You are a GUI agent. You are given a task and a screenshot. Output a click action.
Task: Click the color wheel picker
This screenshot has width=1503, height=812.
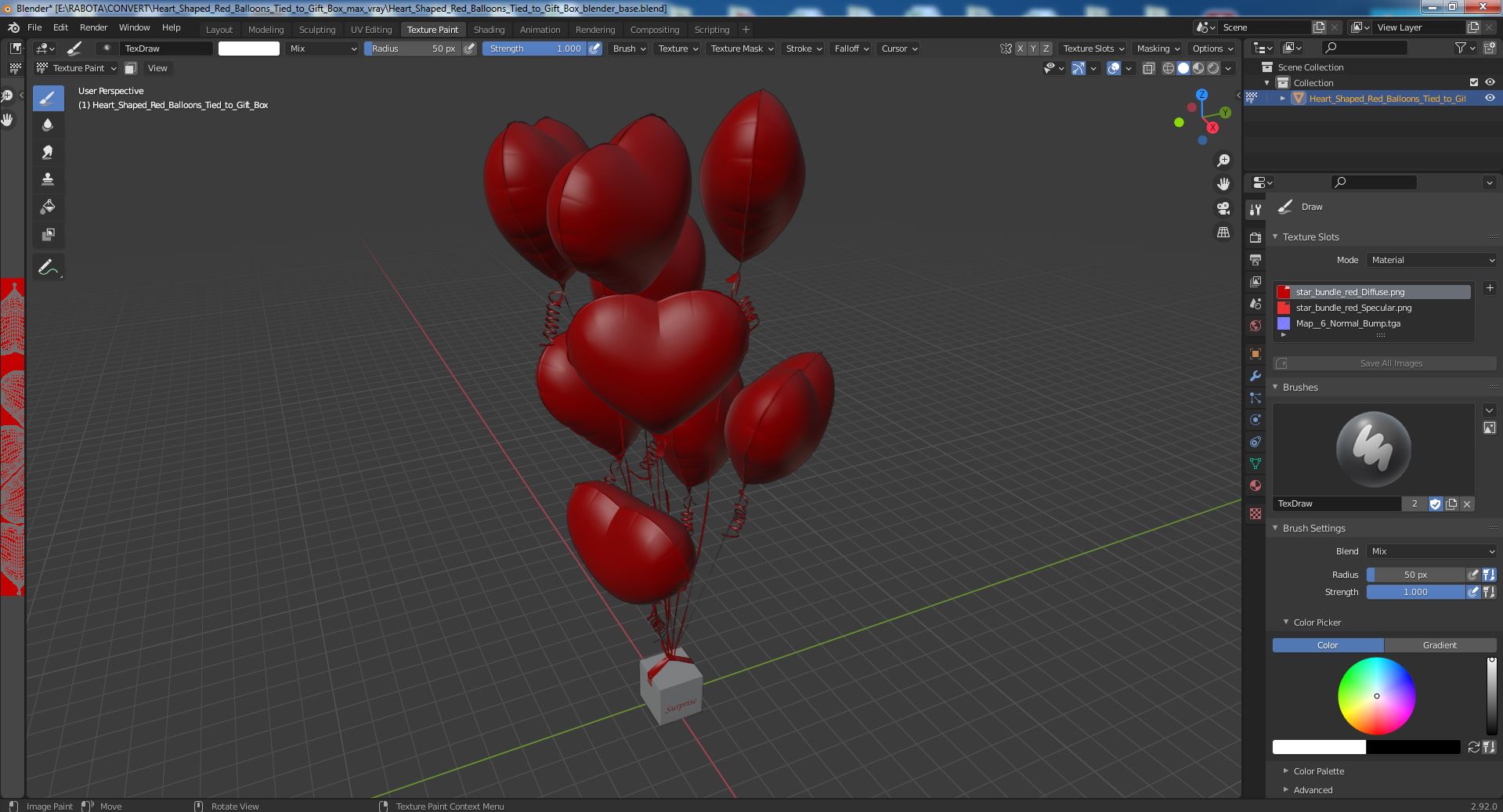click(x=1376, y=696)
